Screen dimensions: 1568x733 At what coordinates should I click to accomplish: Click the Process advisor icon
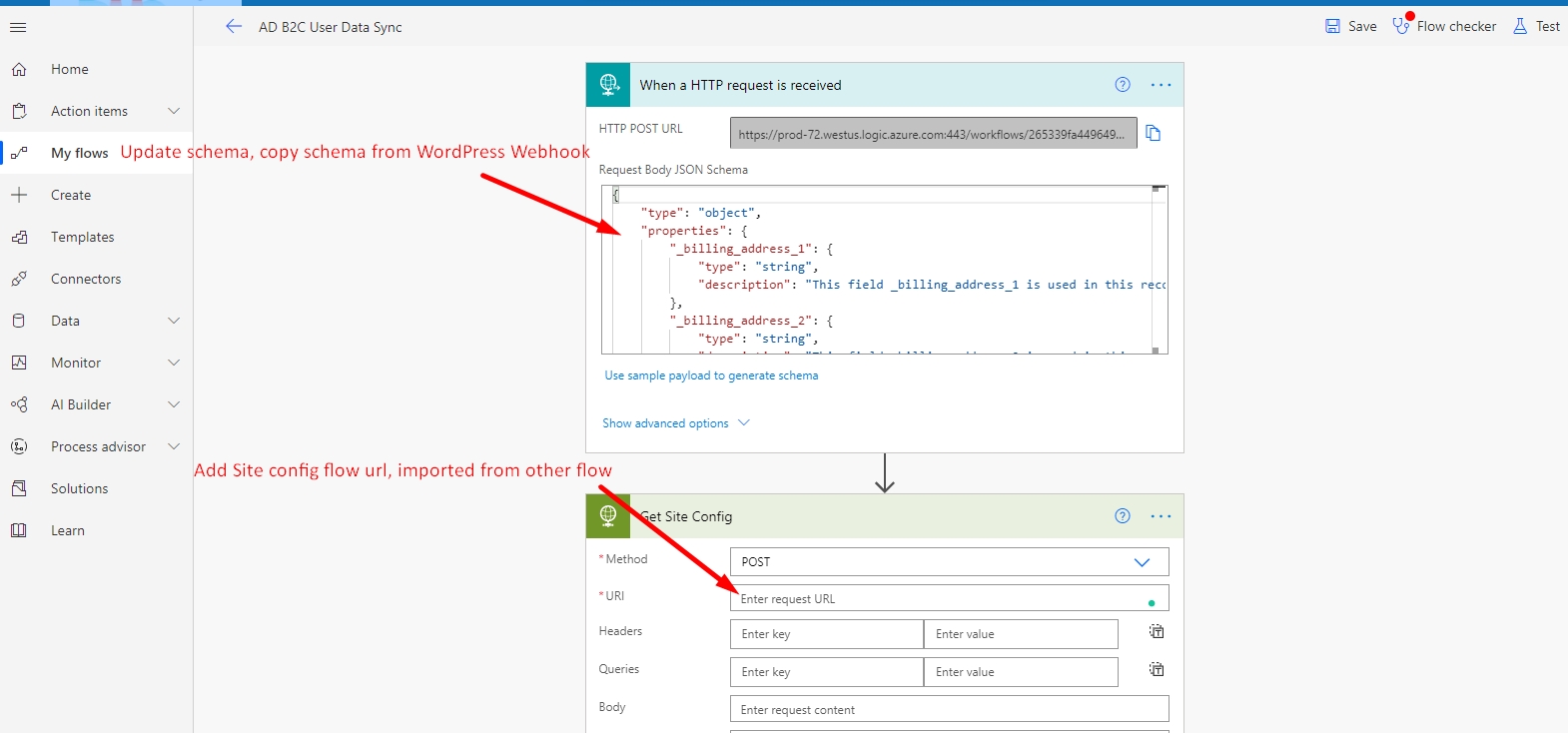(19, 446)
